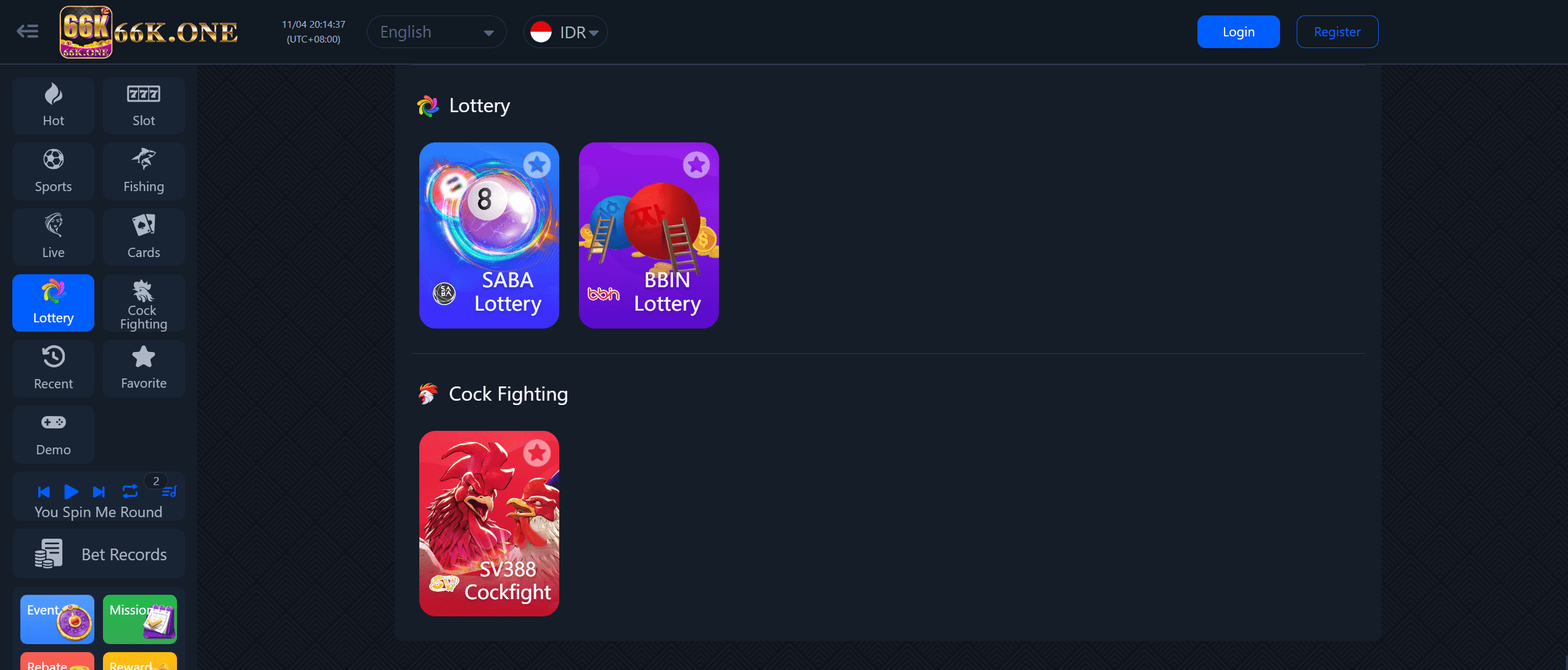Image resolution: width=1568 pixels, height=670 pixels.
Task: Toggle favorite star on BBIN Lottery
Action: (696, 165)
